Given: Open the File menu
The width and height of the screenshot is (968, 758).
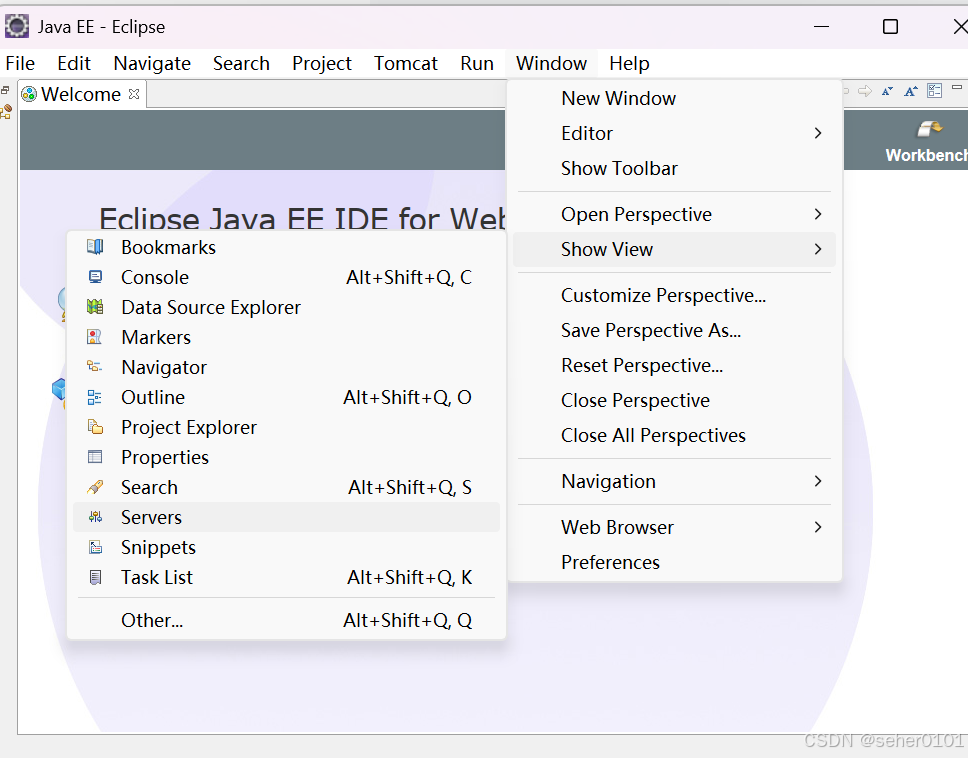Looking at the screenshot, I should [20, 63].
